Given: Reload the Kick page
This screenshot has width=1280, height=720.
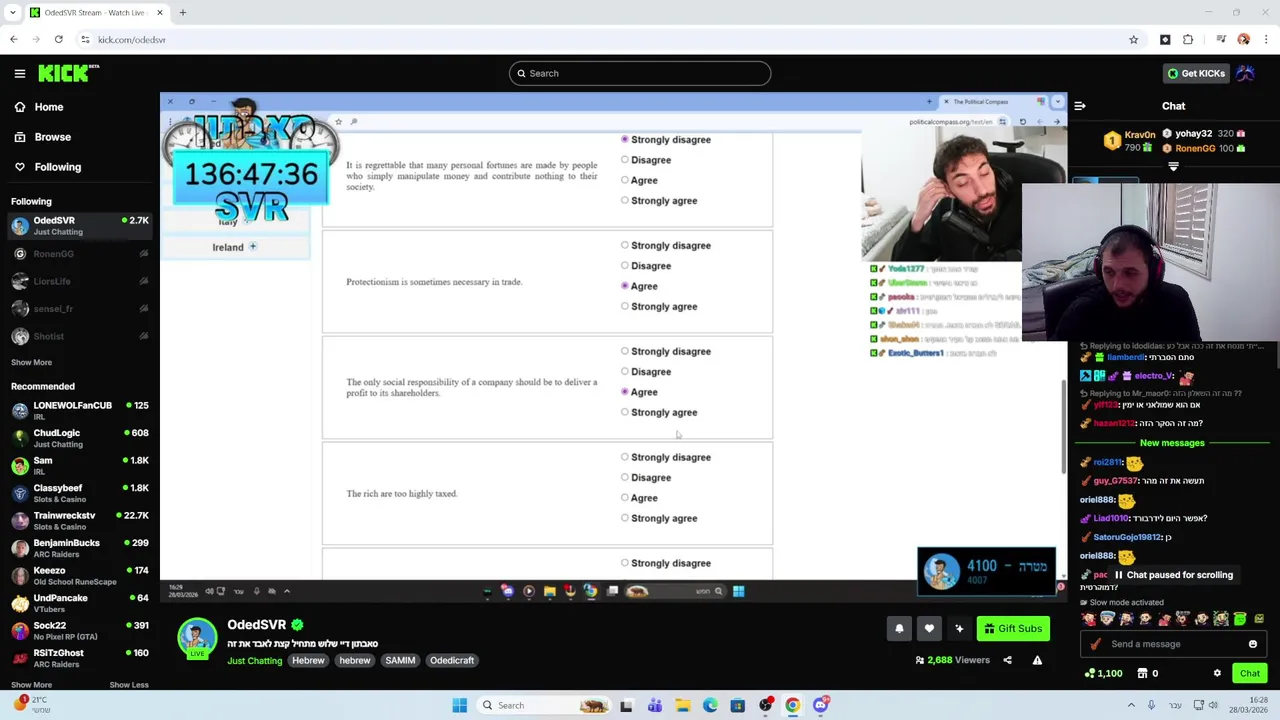Looking at the screenshot, I should (x=58, y=40).
